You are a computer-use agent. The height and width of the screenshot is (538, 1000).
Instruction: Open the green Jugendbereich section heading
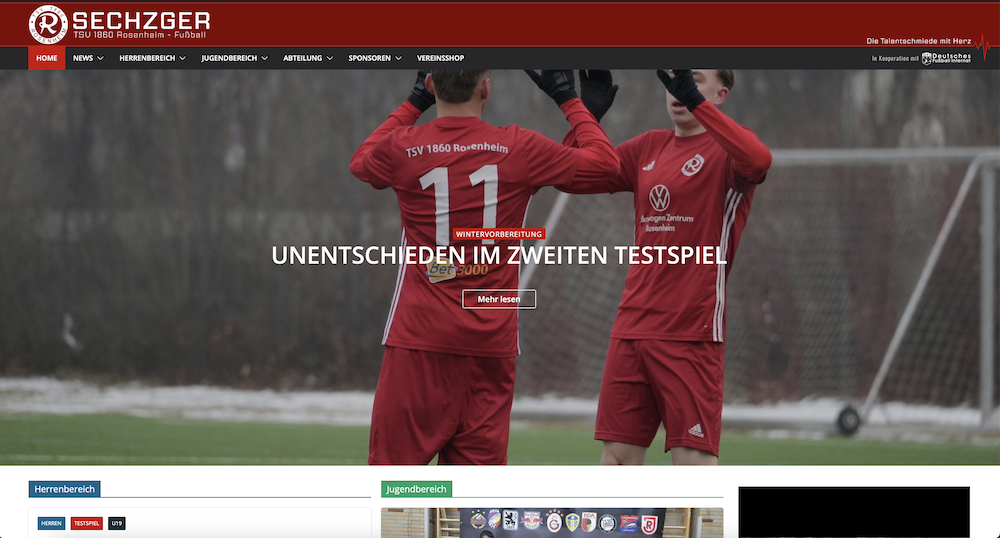click(x=416, y=489)
